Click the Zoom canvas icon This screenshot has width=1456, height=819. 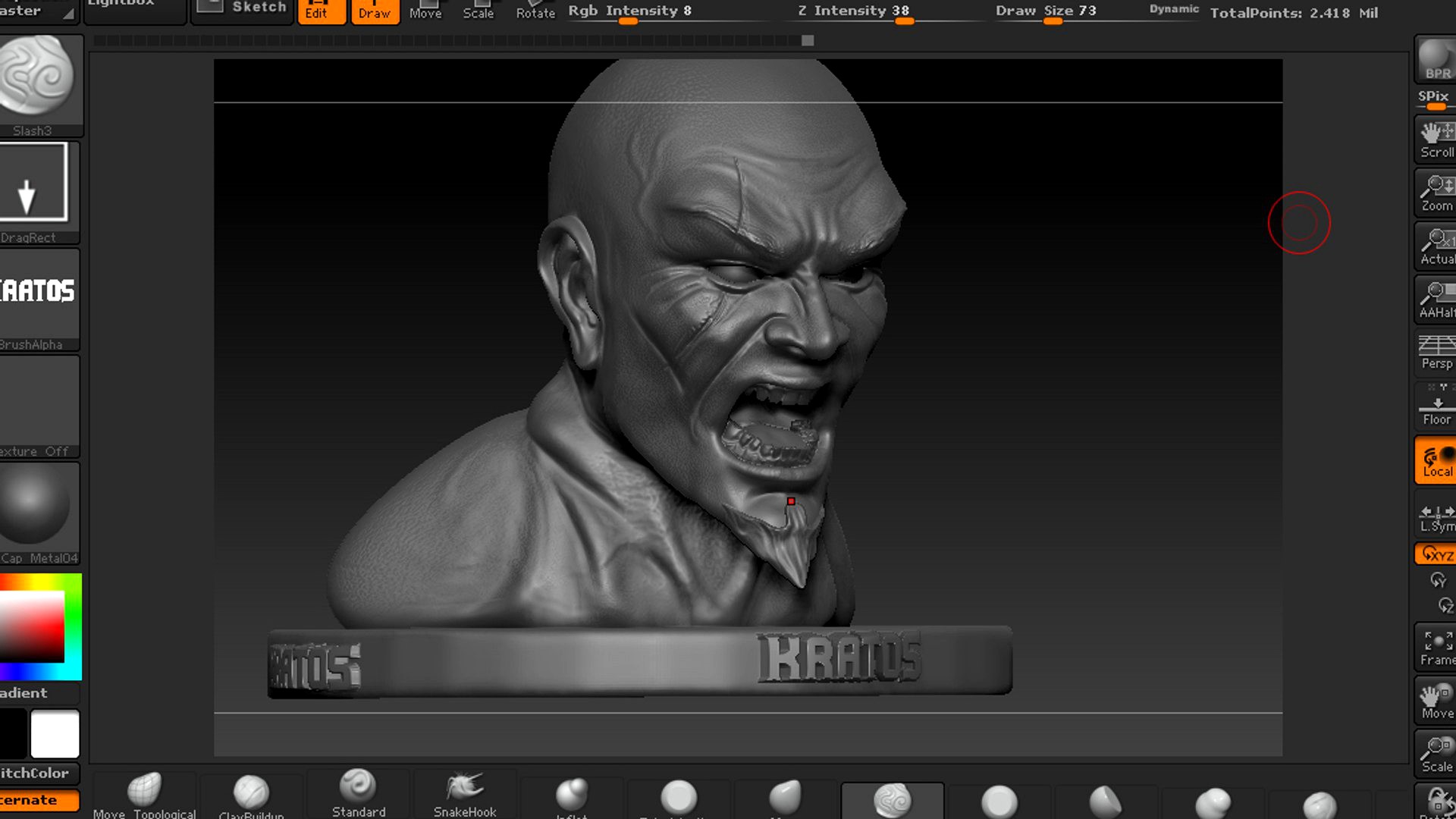click(1437, 193)
